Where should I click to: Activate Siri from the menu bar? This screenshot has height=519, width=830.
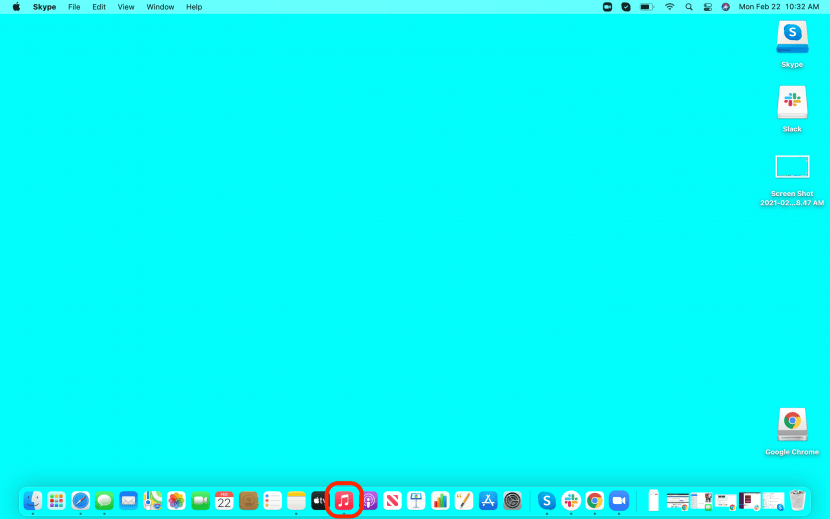click(726, 7)
